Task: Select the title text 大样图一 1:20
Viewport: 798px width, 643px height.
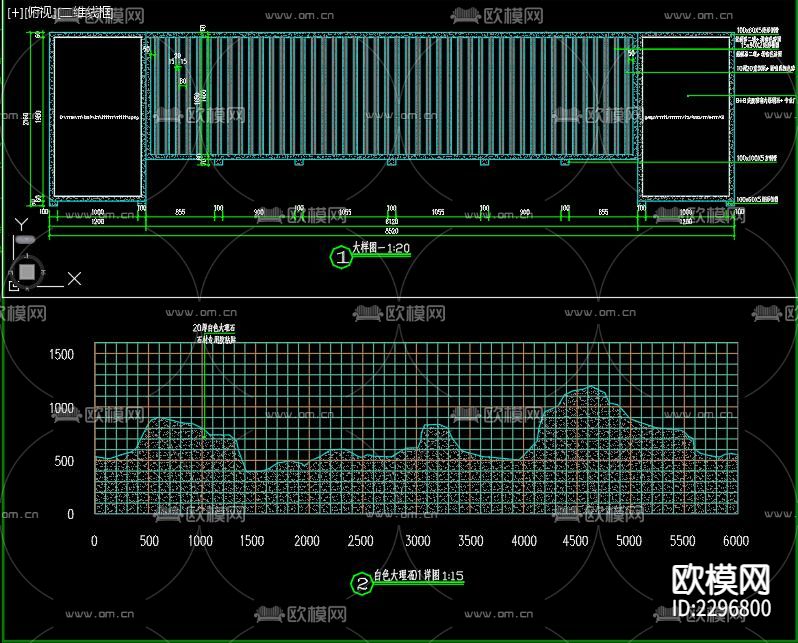Action: 381,248
